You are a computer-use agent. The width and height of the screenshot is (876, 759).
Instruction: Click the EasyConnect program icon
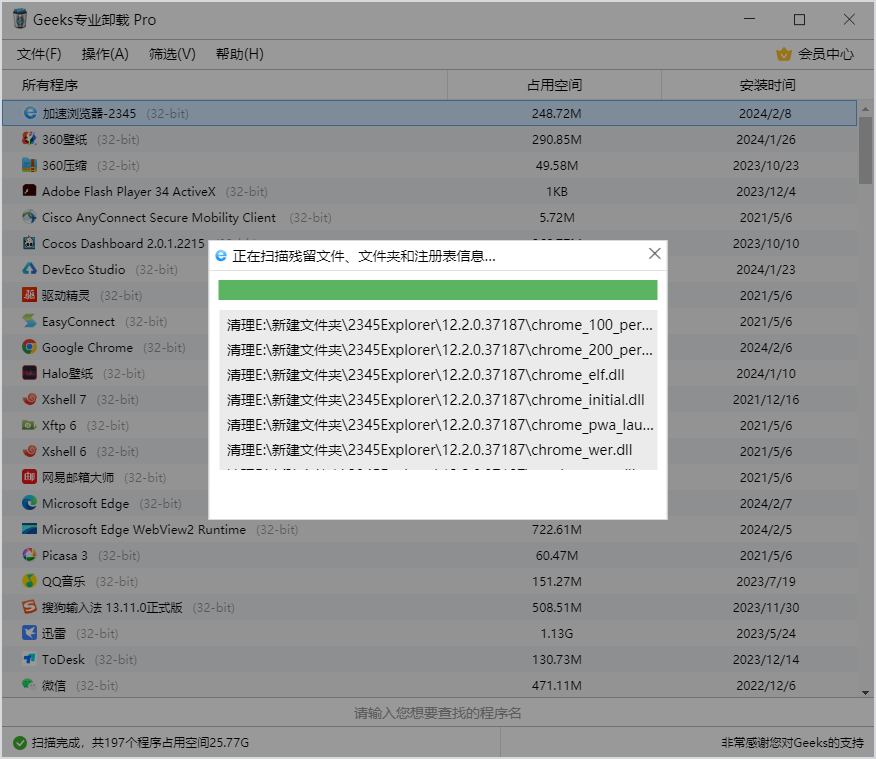29,321
